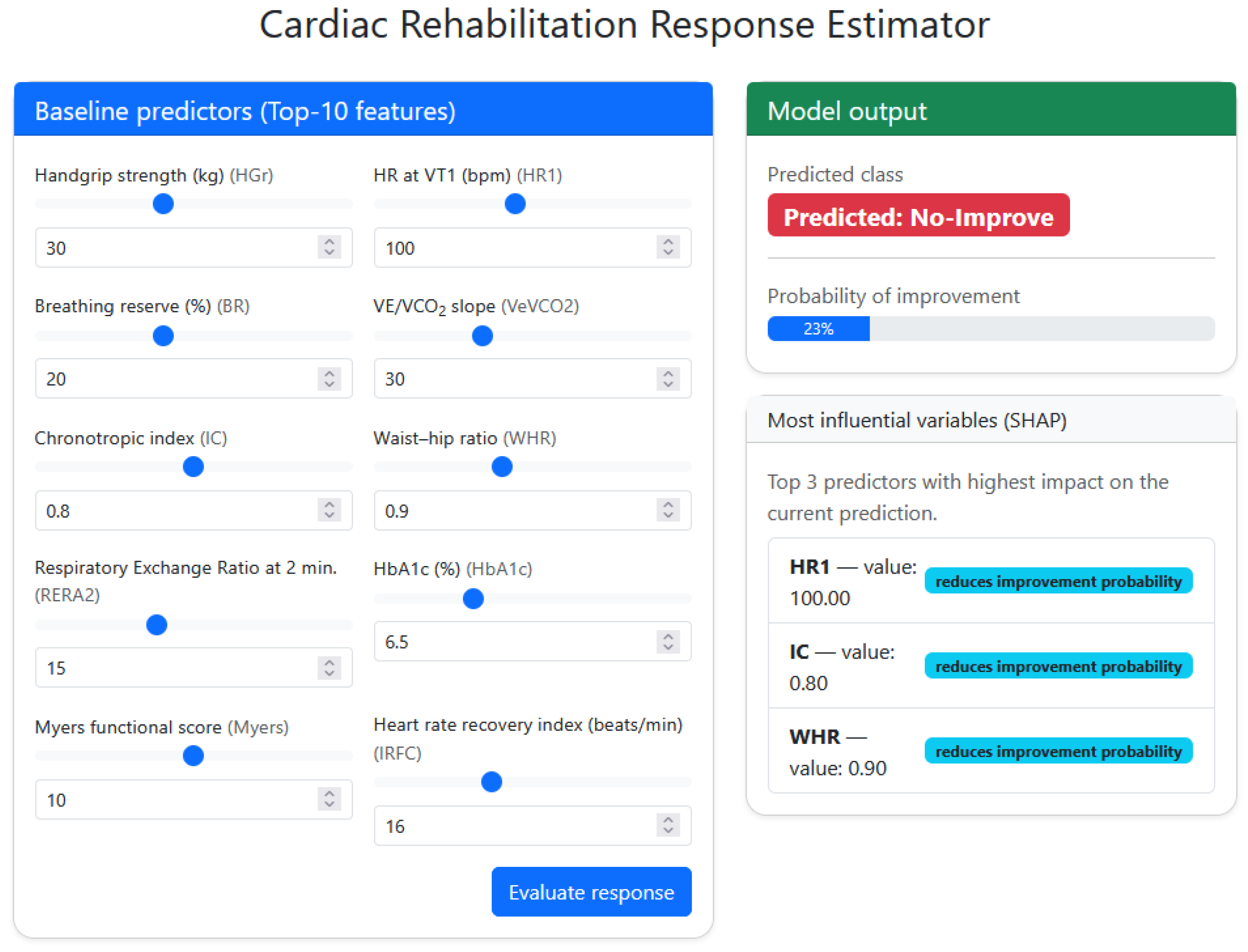This screenshot has width=1248, height=952.
Task: Click the RERA2 value stepper arrows
Action: (330, 668)
